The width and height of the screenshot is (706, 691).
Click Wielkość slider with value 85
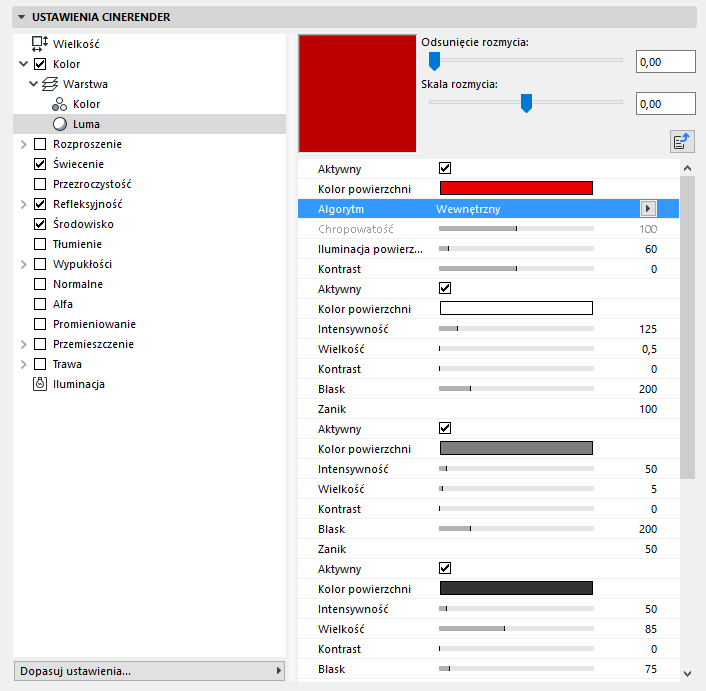click(516, 628)
